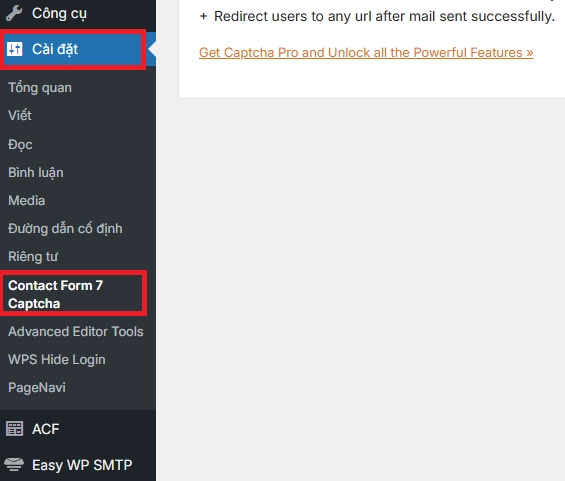Viewport: 565px width, 481px height.
Task: Open Viết settings submenu
Action: [20, 115]
